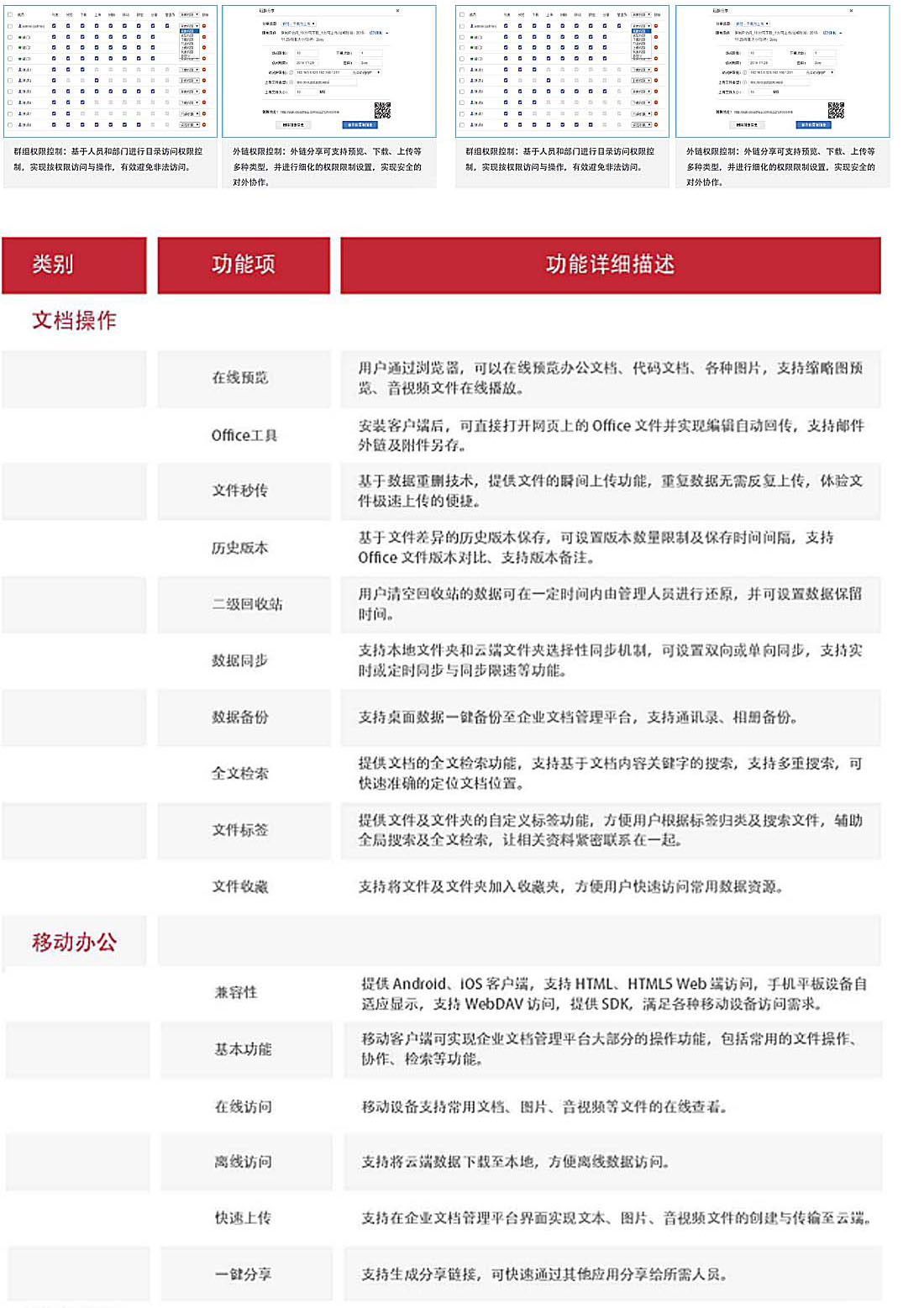Click the description starting 支持本地文件夹和云端文件夹
This screenshot has width=924, height=1308.
click(611, 660)
